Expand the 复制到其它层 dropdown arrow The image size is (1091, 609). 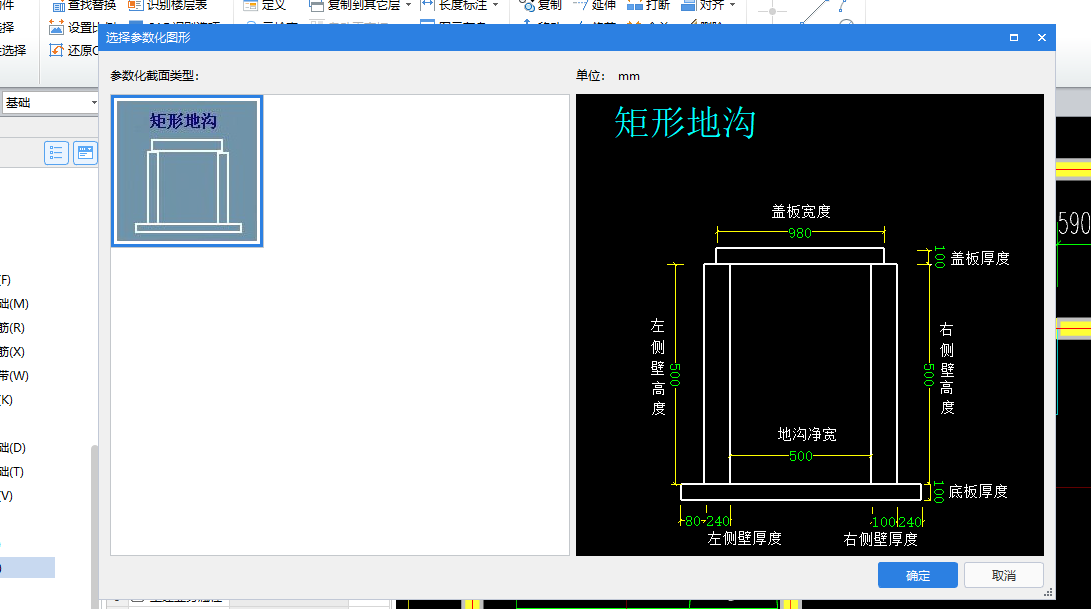[408, 6]
